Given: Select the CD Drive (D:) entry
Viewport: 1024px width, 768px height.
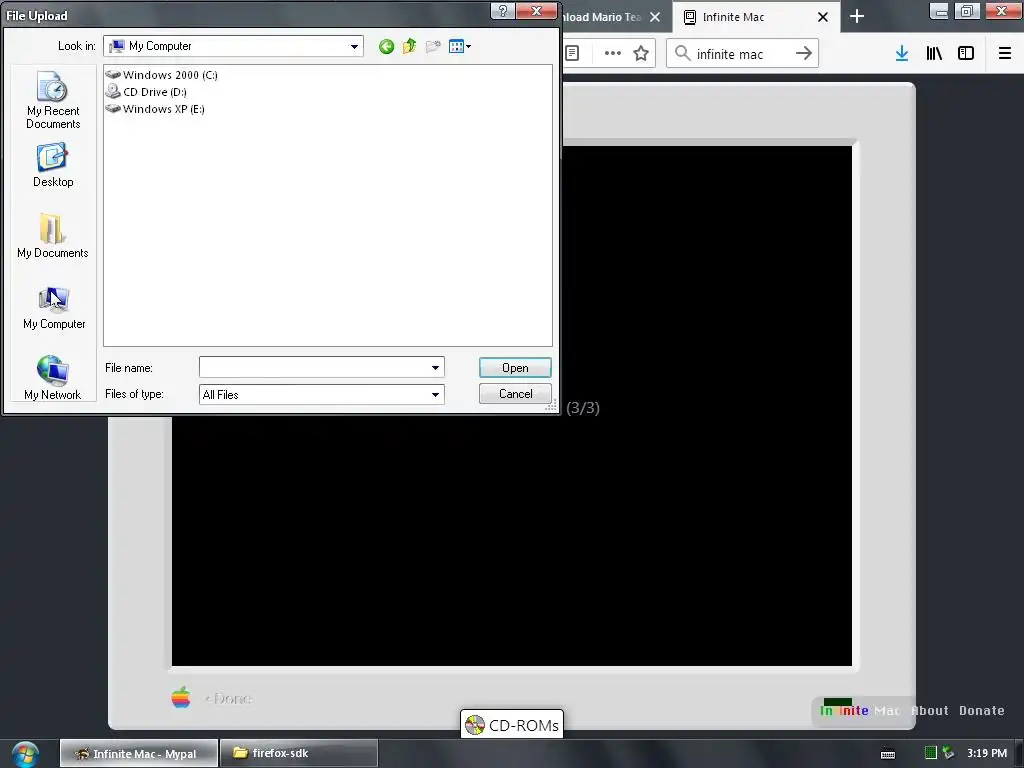Looking at the screenshot, I should pyautogui.click(x=146, y=92).
